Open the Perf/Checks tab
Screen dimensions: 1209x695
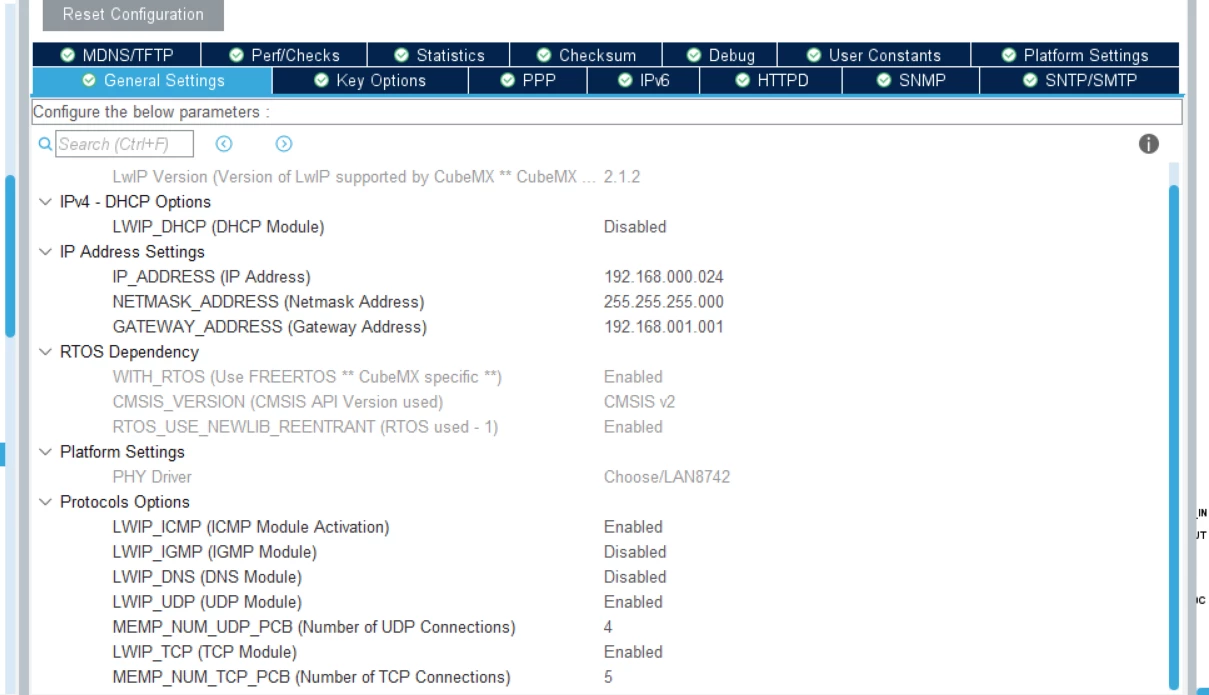(284, 55)
